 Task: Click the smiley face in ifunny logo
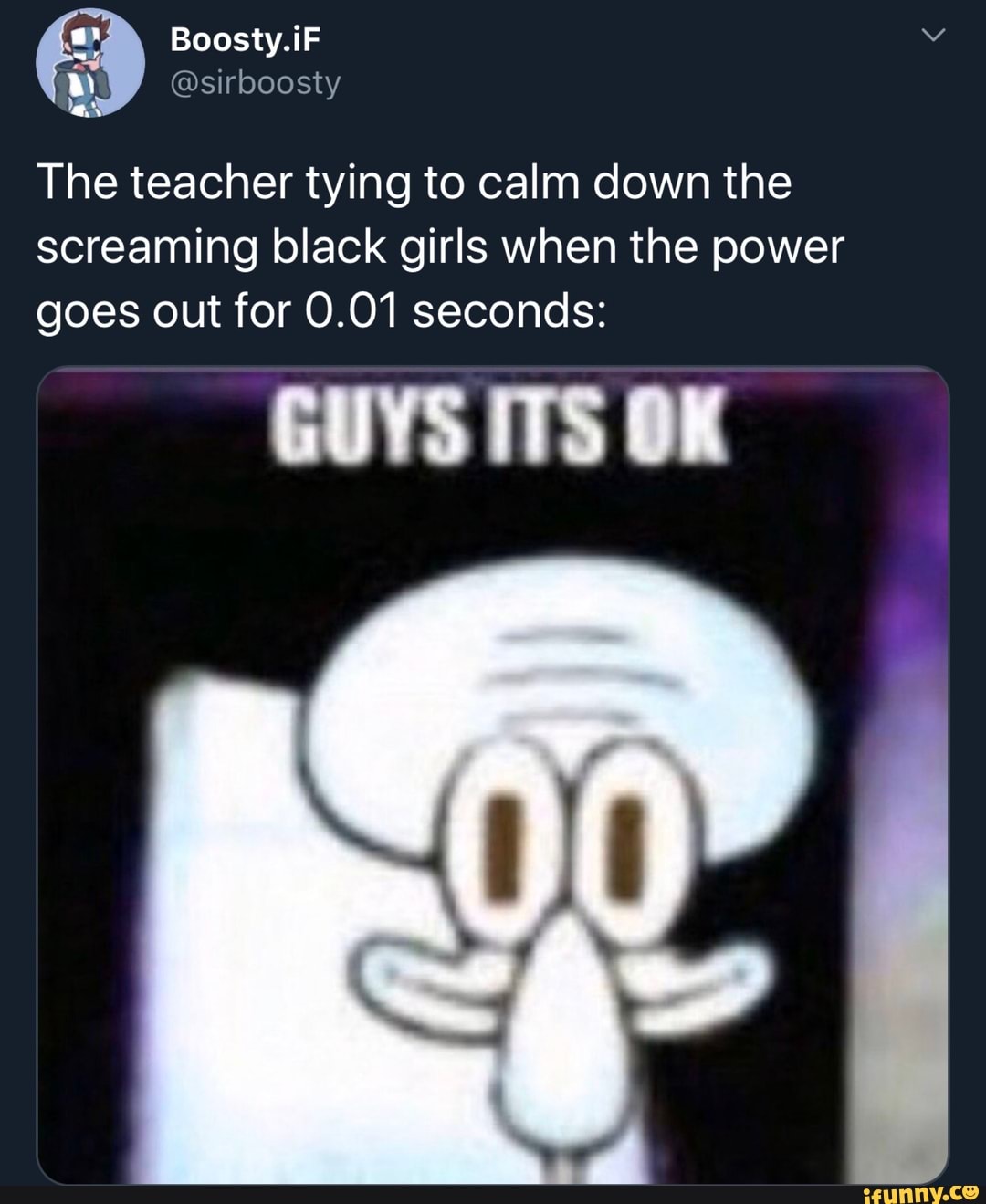point(970,1190)
